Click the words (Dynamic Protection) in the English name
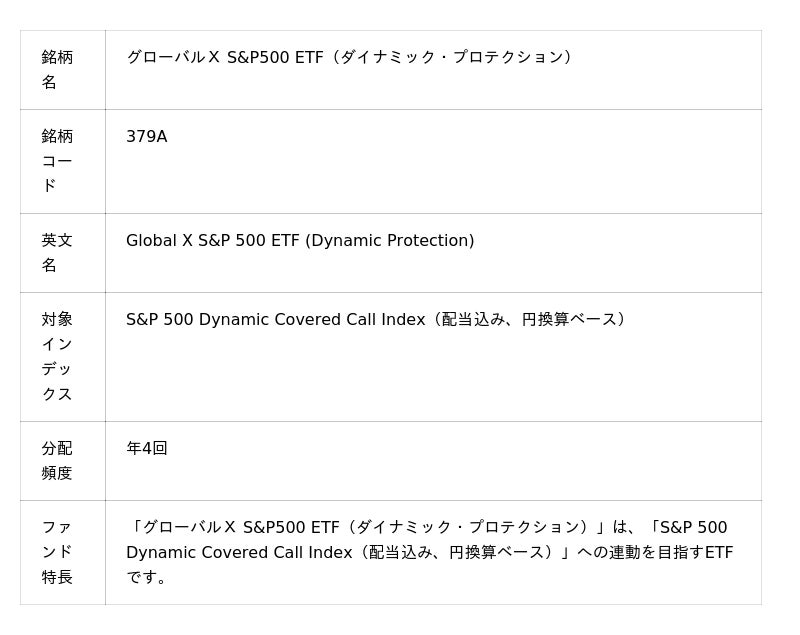The image size is (800, 635). click(x=390, y=241)
